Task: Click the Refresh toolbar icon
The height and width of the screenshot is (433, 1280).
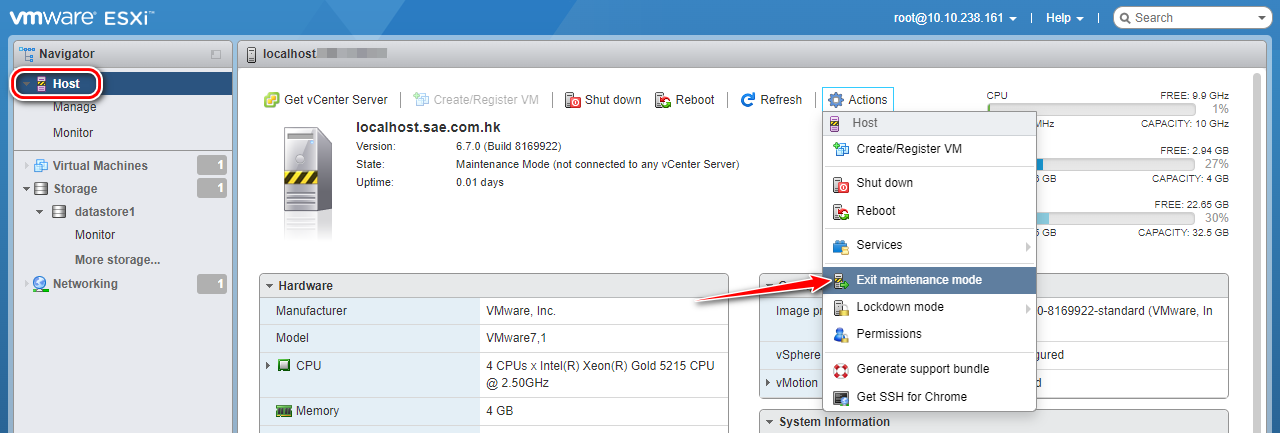Action: click(748, 100)
